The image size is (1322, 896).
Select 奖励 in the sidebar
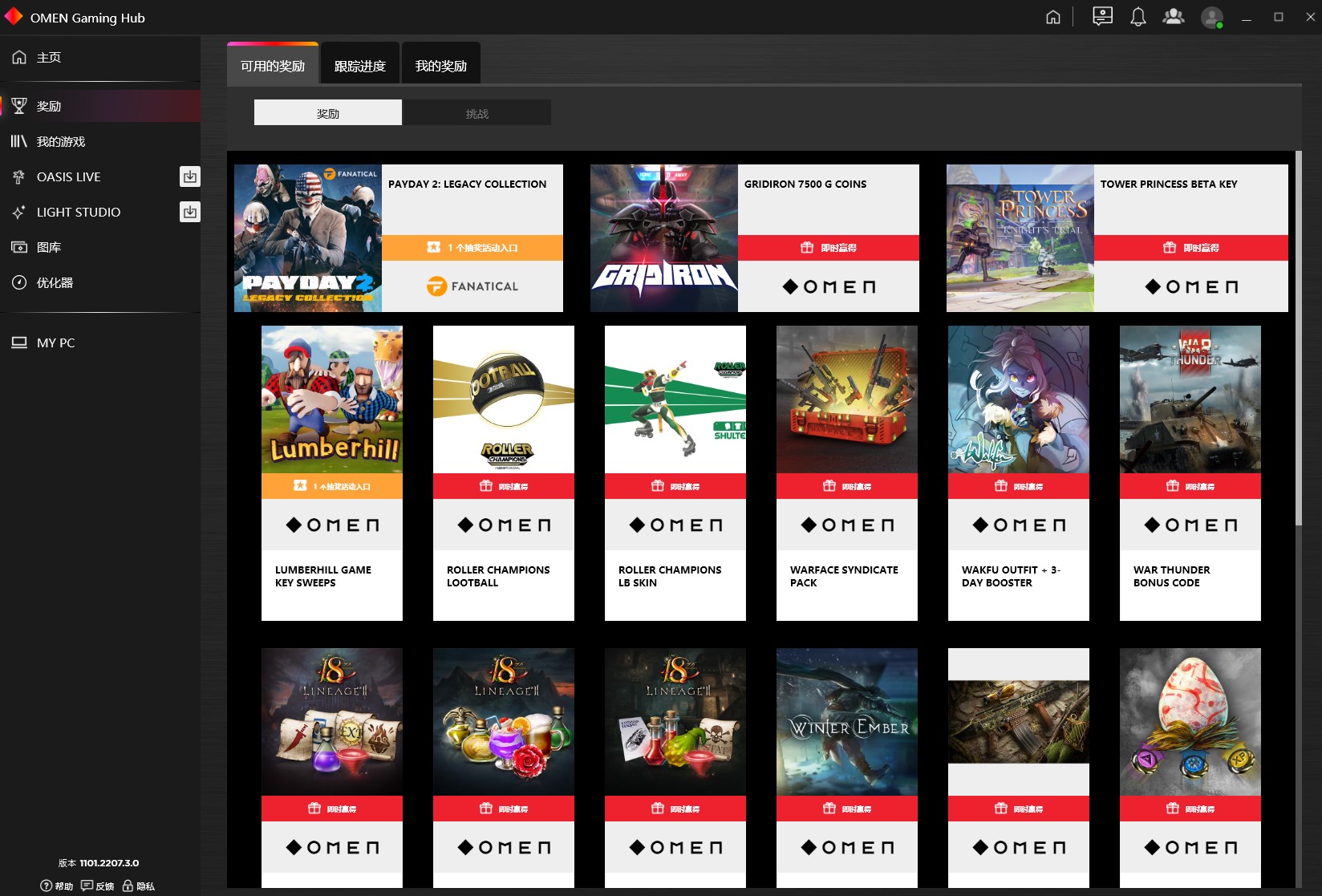point(100,106)
